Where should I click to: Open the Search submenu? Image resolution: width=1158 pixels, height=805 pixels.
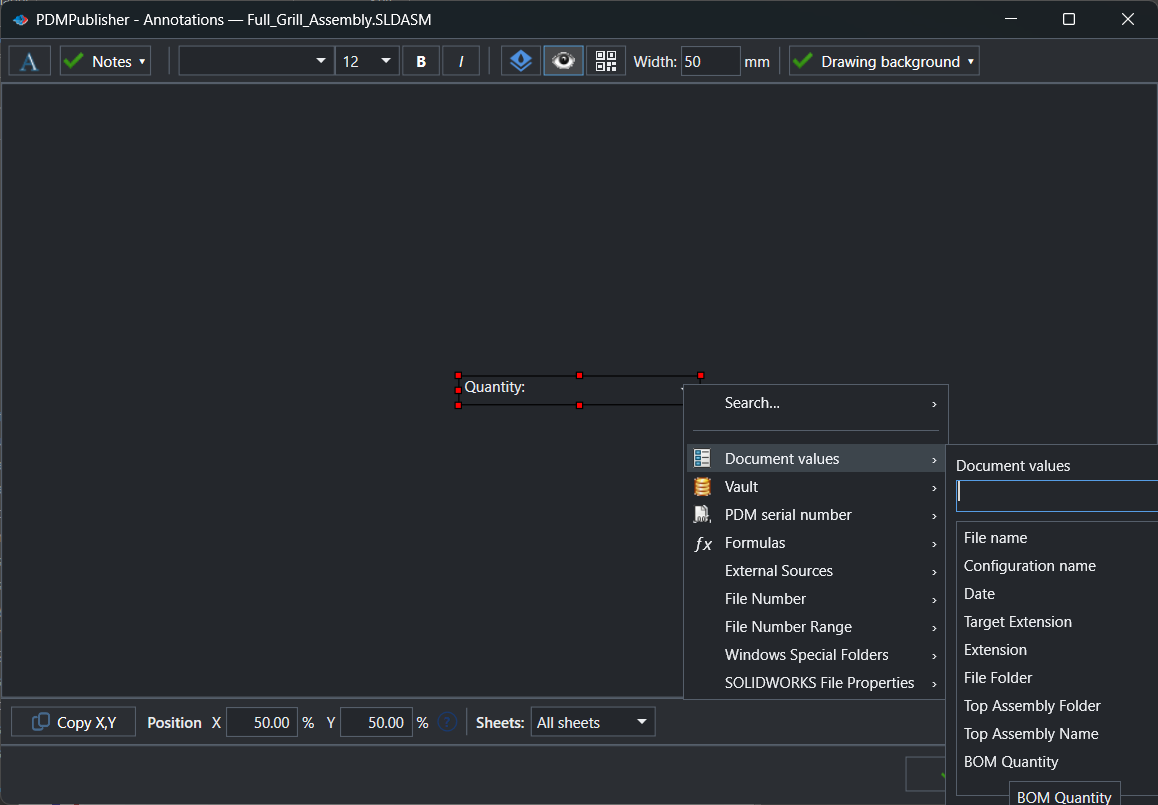pyautogui.click(x=815, y=403)
